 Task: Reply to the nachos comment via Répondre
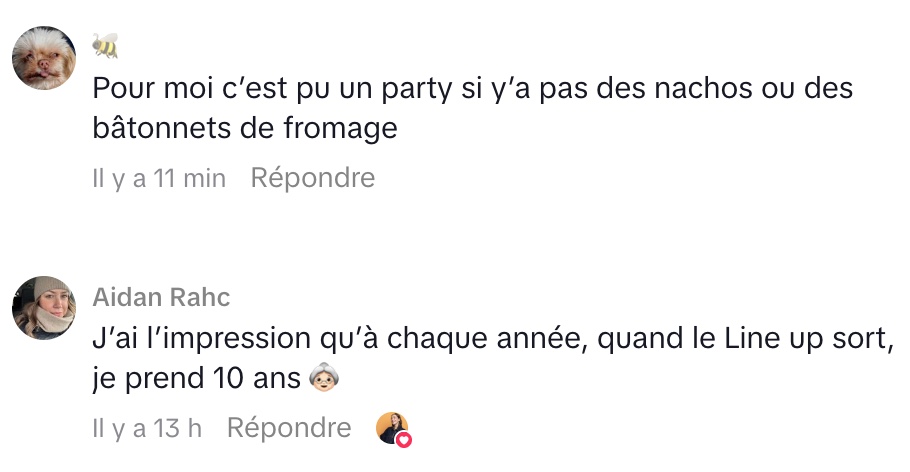pyautogui.click(x=312, y=179)
